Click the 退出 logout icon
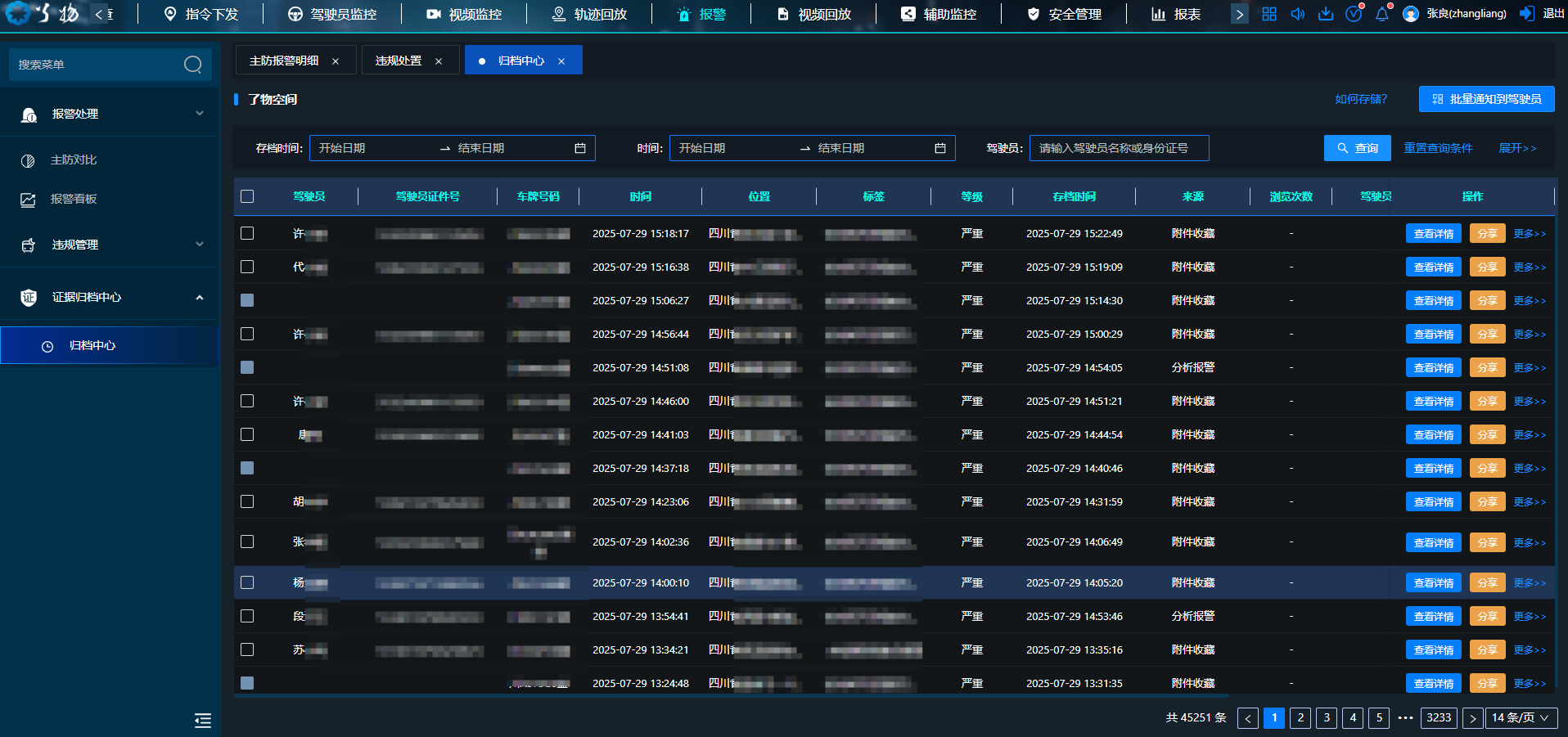1568x737 pixels. tap(1527, 14)
